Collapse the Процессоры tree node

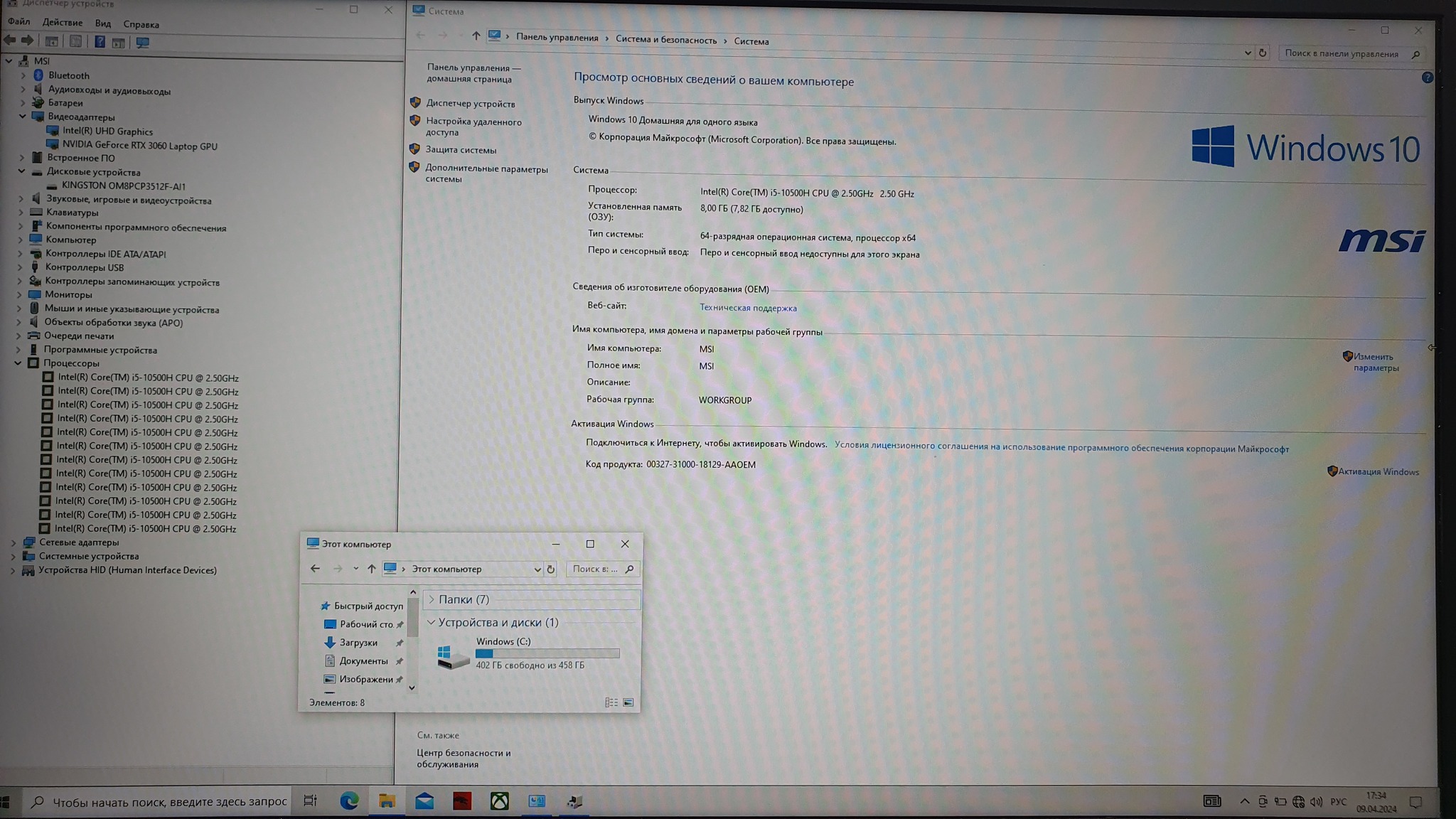[x=18, y=363]
